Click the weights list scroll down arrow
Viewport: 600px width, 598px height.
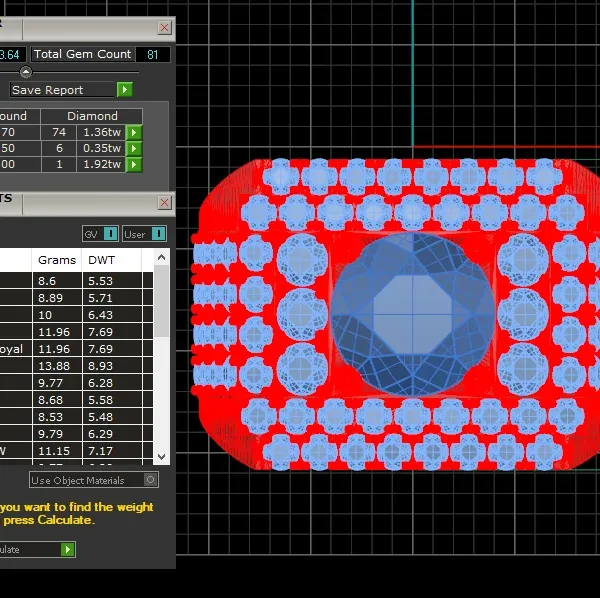(x=161, y=456)
